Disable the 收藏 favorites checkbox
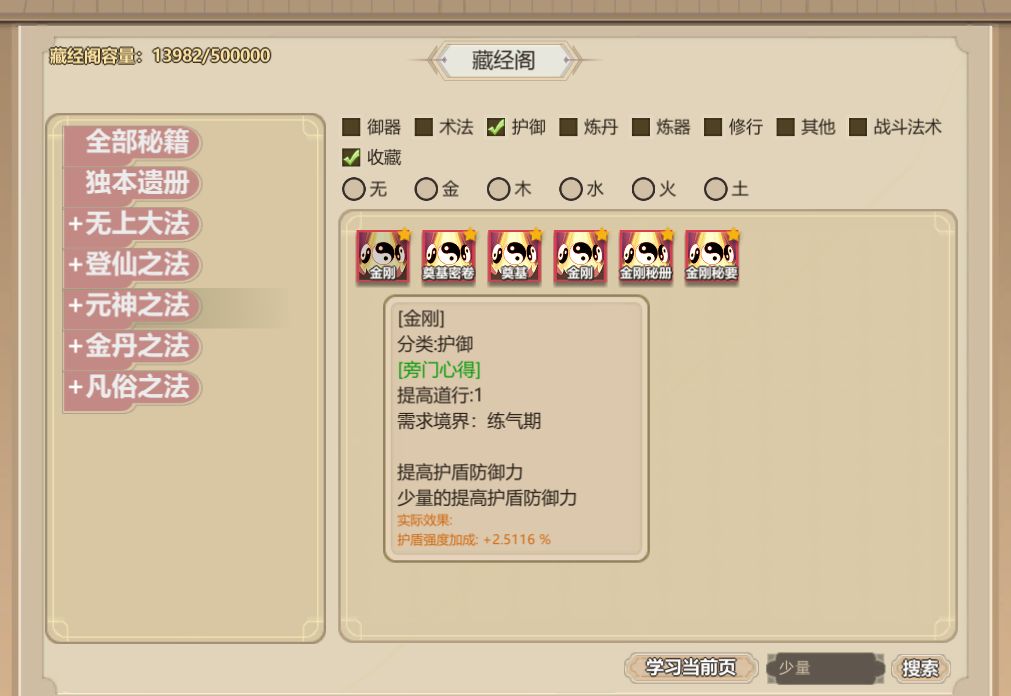This screenshot has width=1011, height=696. [x=351, y=157]
